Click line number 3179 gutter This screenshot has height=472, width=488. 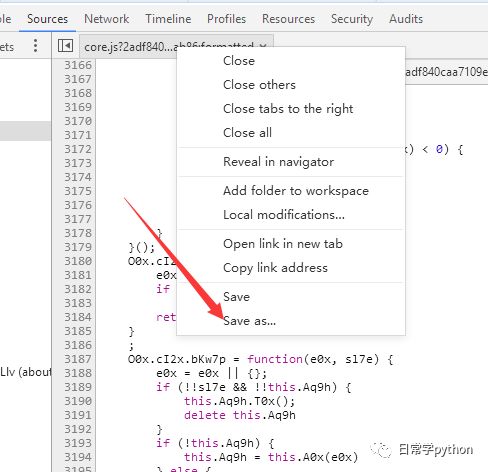[x=78, y=247]
